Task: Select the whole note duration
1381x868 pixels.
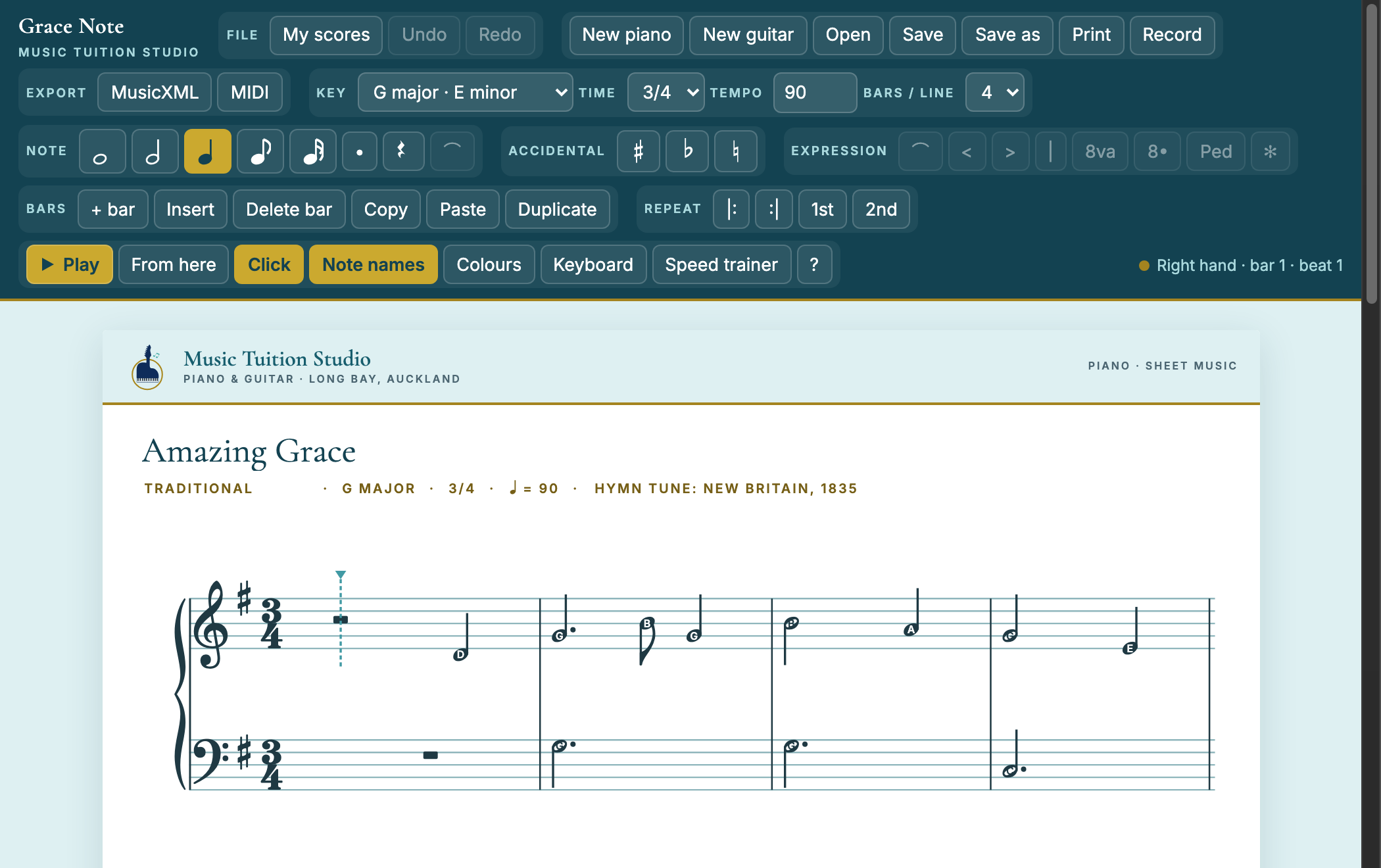Action: (102, 151)
